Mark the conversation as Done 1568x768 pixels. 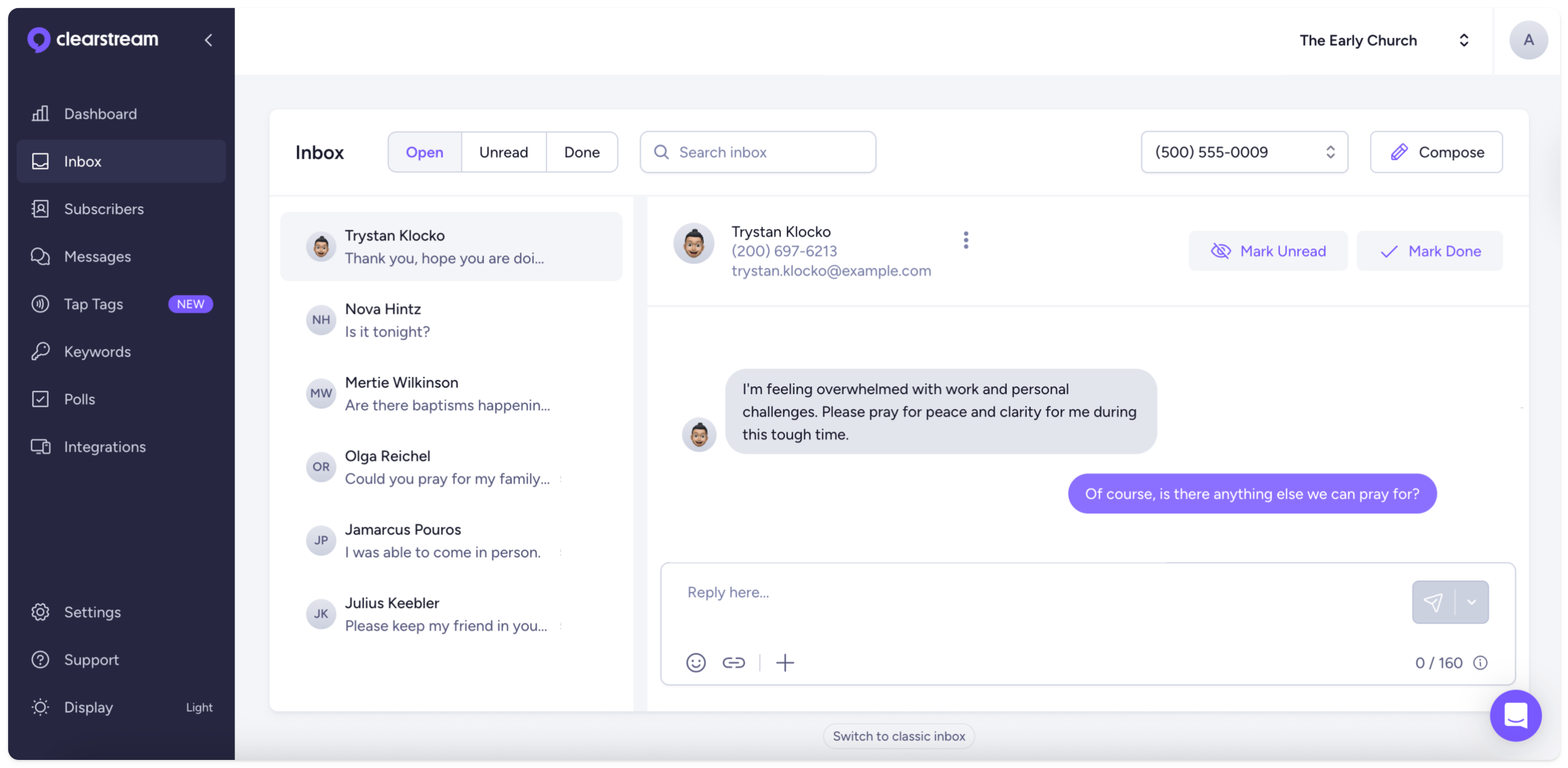tap(1430, 251)
